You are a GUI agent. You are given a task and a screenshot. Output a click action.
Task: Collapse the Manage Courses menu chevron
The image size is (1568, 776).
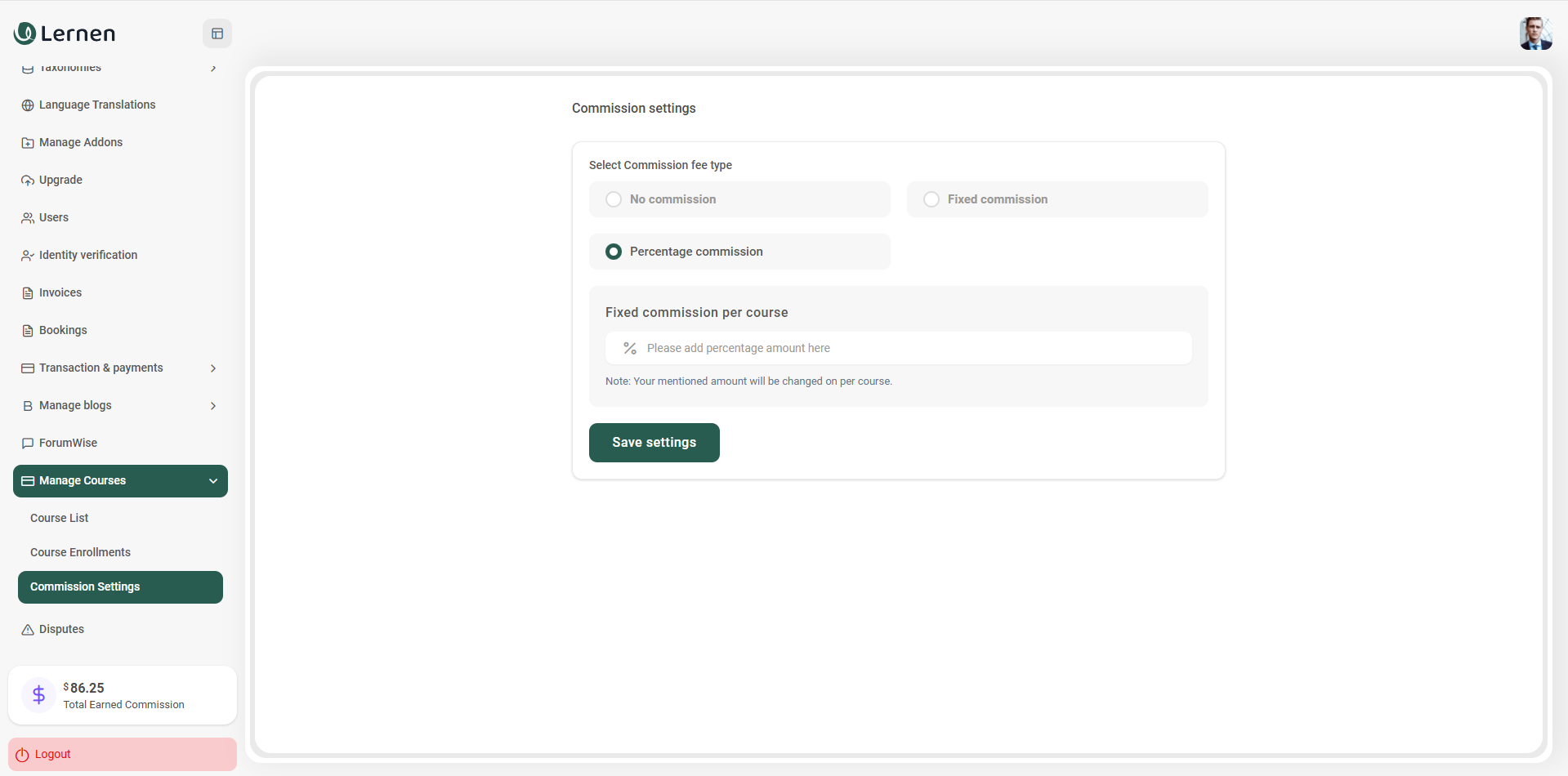213,481
